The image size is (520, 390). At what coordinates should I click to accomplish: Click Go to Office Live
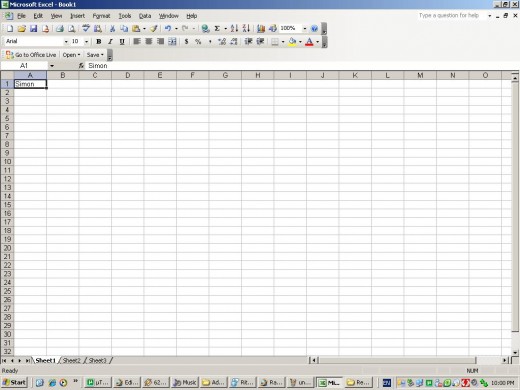click(31, 55)
